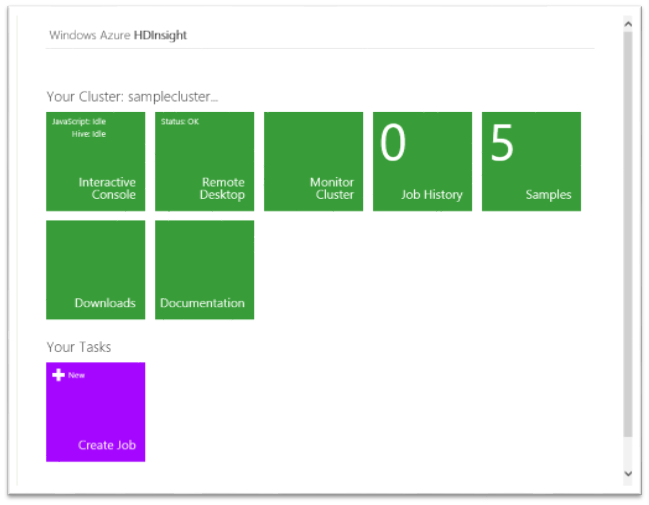Click the scrollbar down arrow
The height and width of the screenshot is (505, 649).
(628, 474)
